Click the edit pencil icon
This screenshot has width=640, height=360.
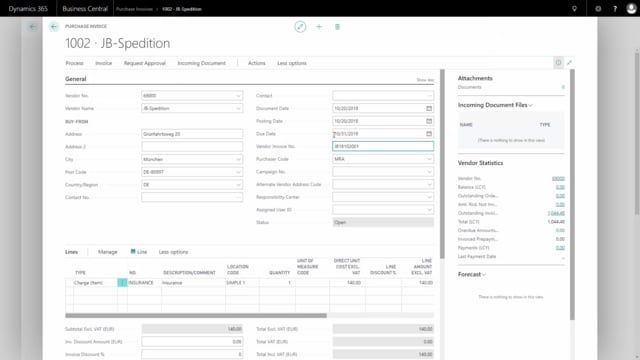(300, 27)
